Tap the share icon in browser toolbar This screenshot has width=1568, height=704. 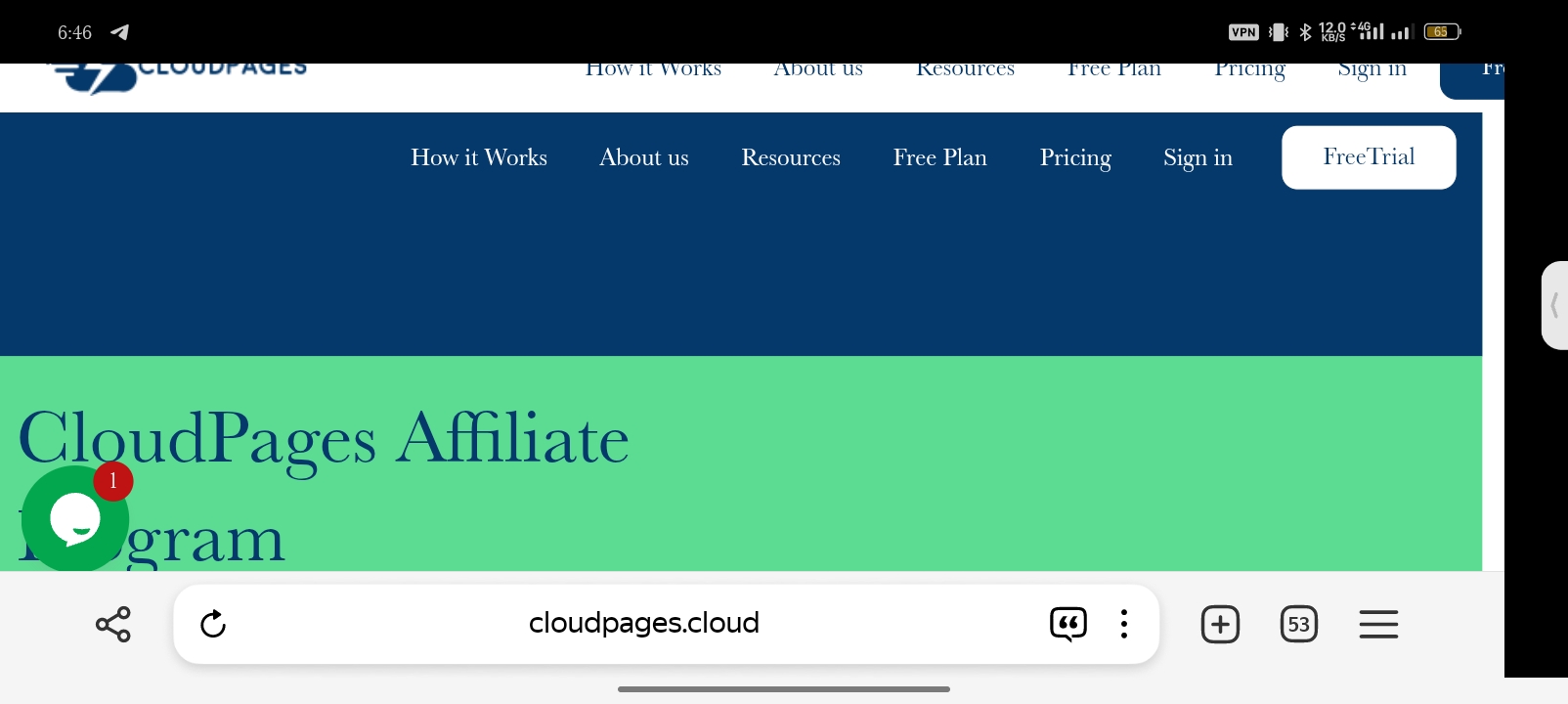(113, 624)
